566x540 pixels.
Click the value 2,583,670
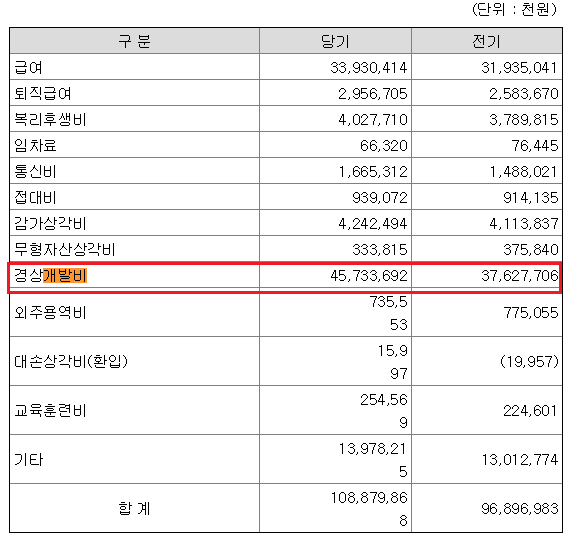click(523, 94)
